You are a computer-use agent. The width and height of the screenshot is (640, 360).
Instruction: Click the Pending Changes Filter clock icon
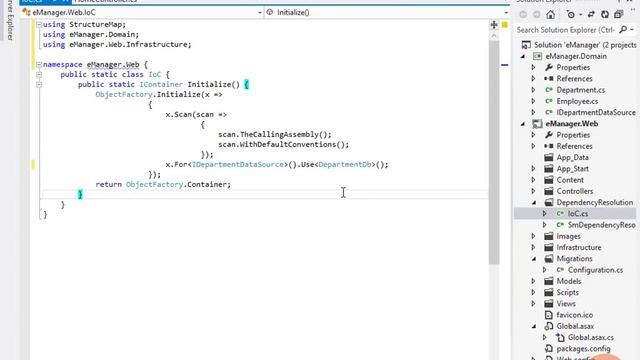pos(571,15)
